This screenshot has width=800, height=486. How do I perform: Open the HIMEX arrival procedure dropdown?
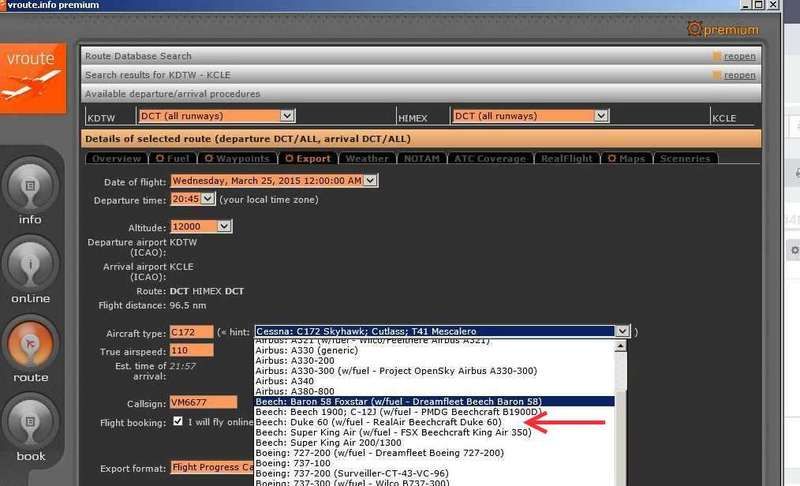click(x=600, y=116)
